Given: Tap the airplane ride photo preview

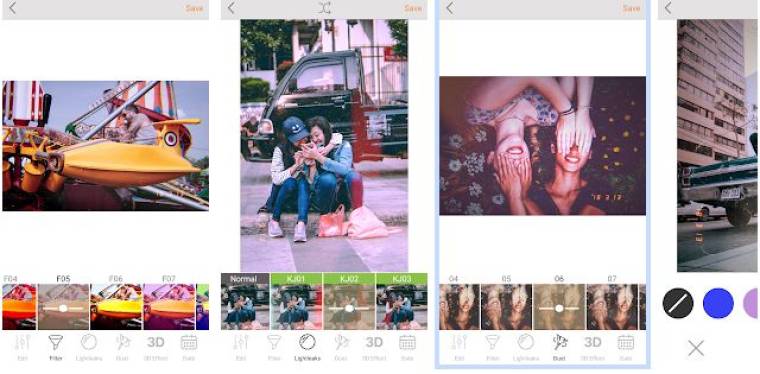Looking at the screenshot, I should 106,146.
